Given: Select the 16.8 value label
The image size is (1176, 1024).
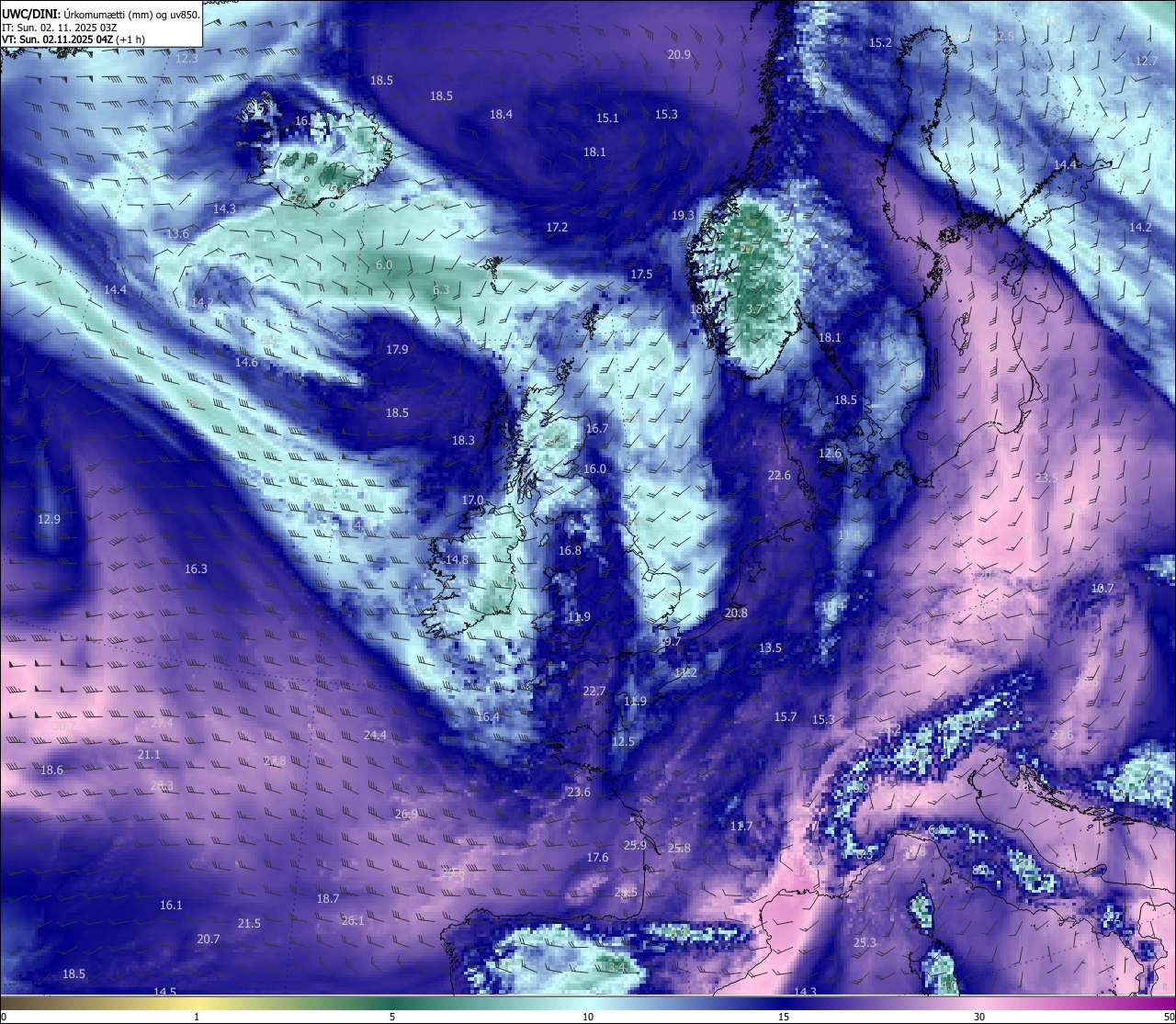Looking at the screenshot, I should [x=570, y=551].
